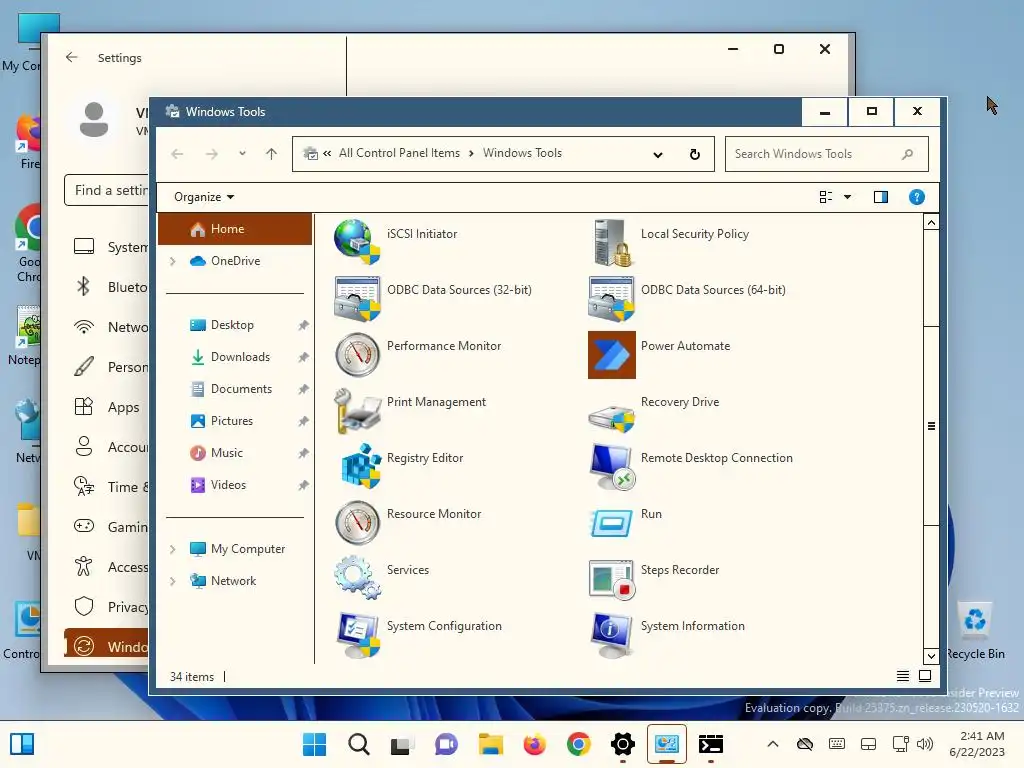Image resolution: width=1024 pixels, height=768 pixels.
Task: Click All Control Panel Items breadcrumb
Action: click(x=399, y=153)
